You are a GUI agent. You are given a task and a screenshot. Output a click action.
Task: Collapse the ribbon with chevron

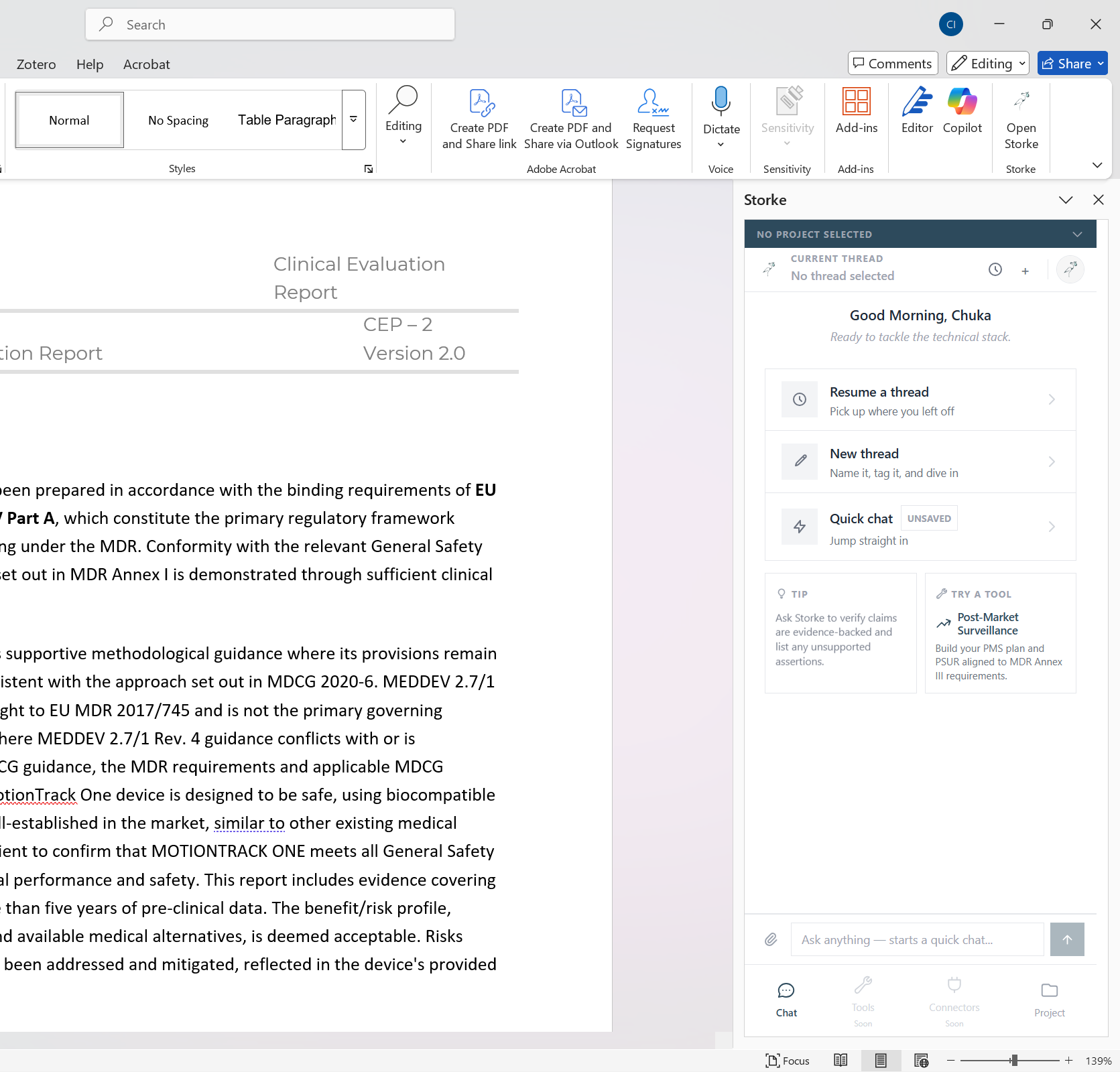coord(1097,165)
